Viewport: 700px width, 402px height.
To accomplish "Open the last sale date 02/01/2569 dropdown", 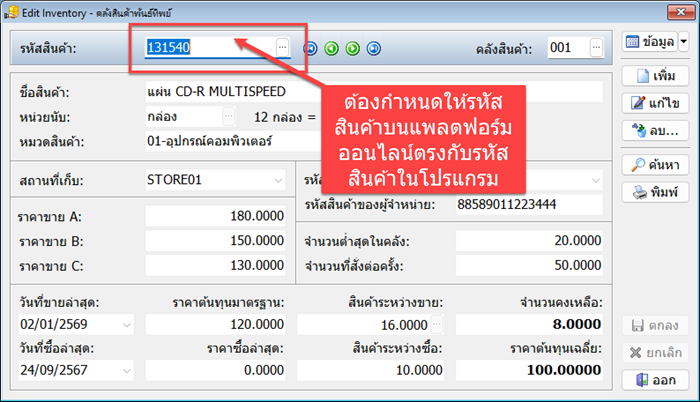I will (126, 325).
